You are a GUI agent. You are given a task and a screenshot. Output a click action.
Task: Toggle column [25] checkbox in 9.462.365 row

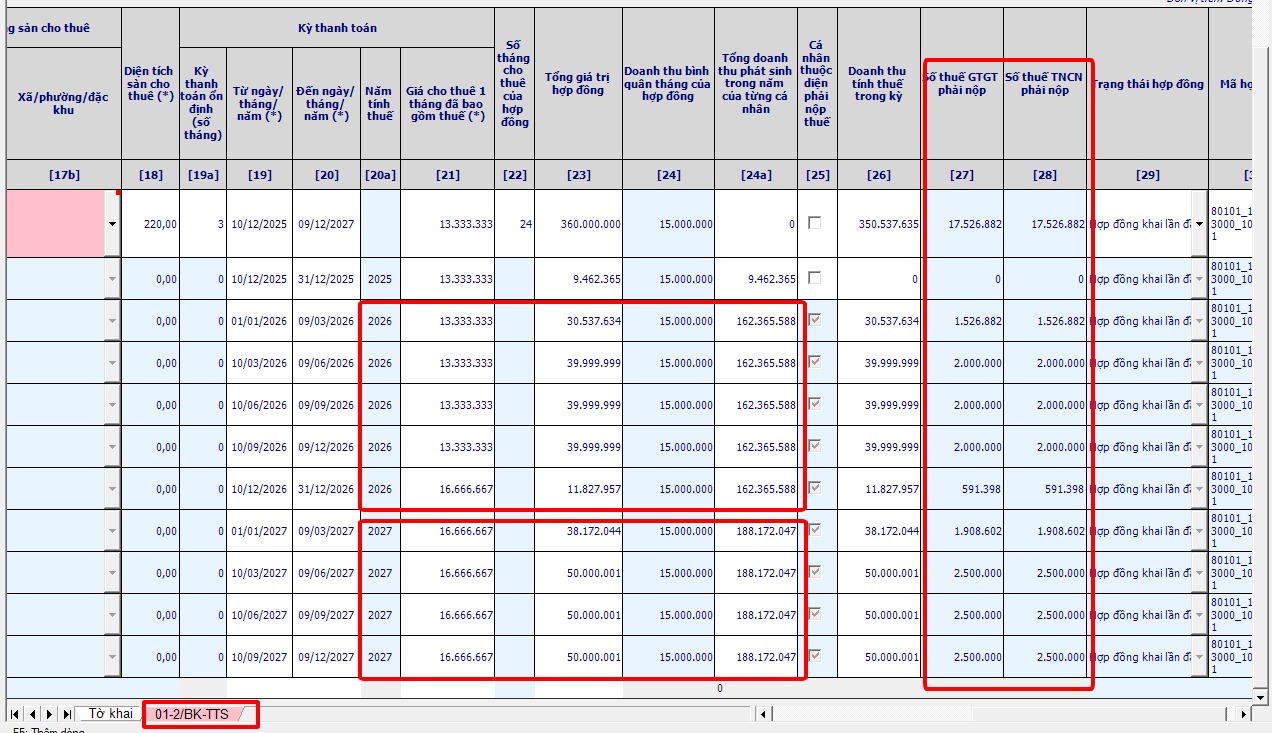(815, 278)
